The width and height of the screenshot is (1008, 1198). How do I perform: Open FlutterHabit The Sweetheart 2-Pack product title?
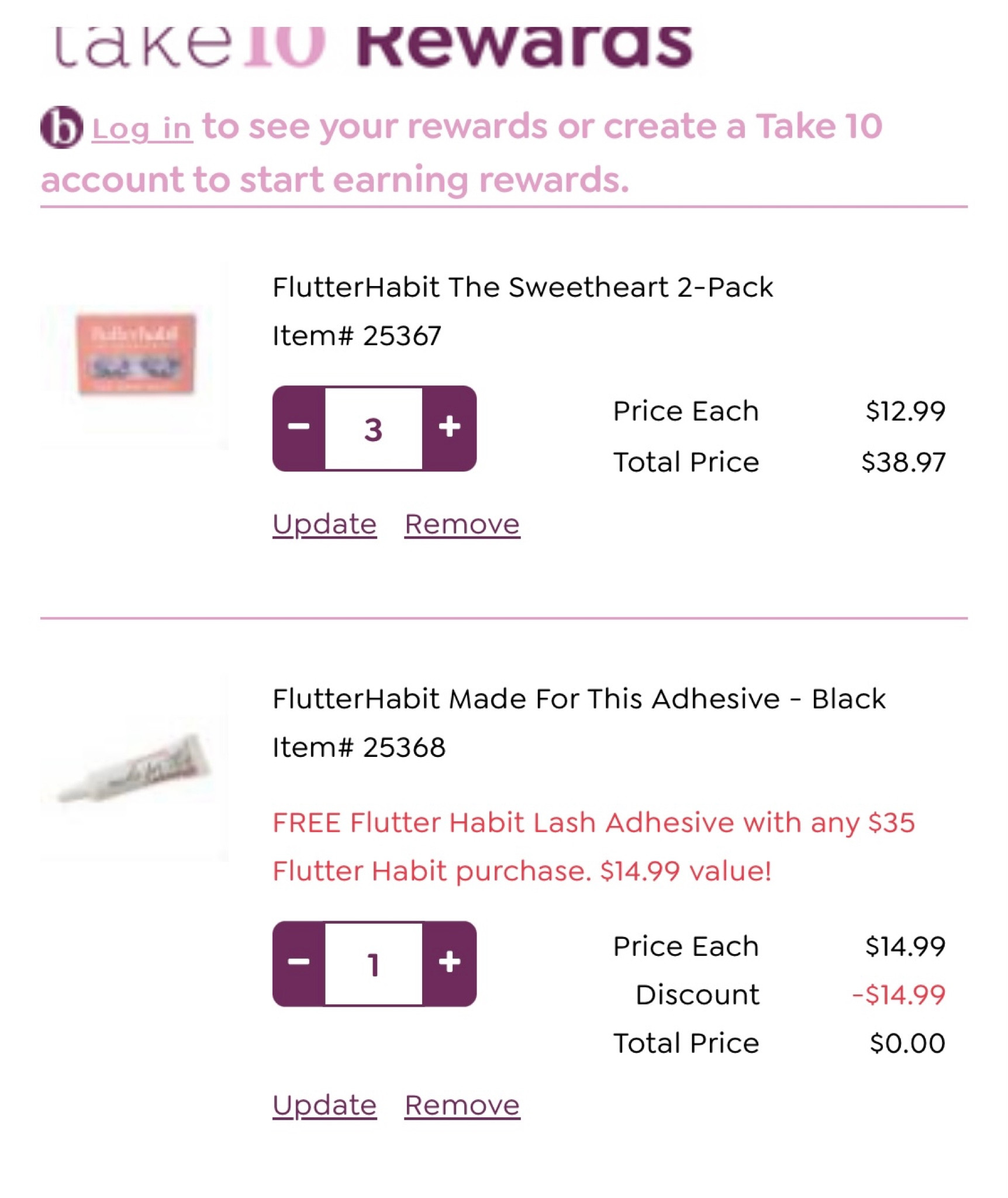click(522, 287)
